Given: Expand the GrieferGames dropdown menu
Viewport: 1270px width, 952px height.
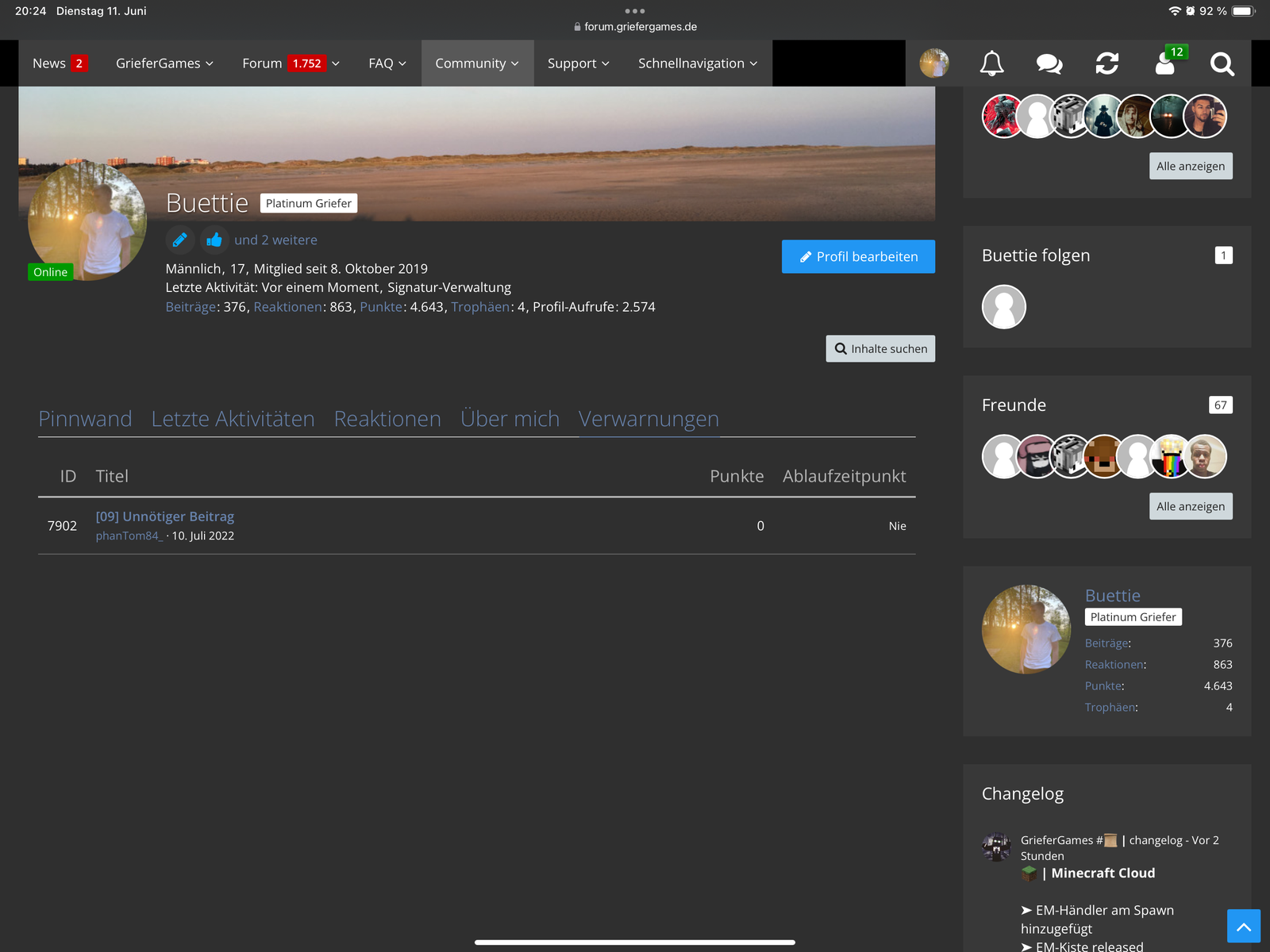Looking at the screenshot, I should [164, 63].
